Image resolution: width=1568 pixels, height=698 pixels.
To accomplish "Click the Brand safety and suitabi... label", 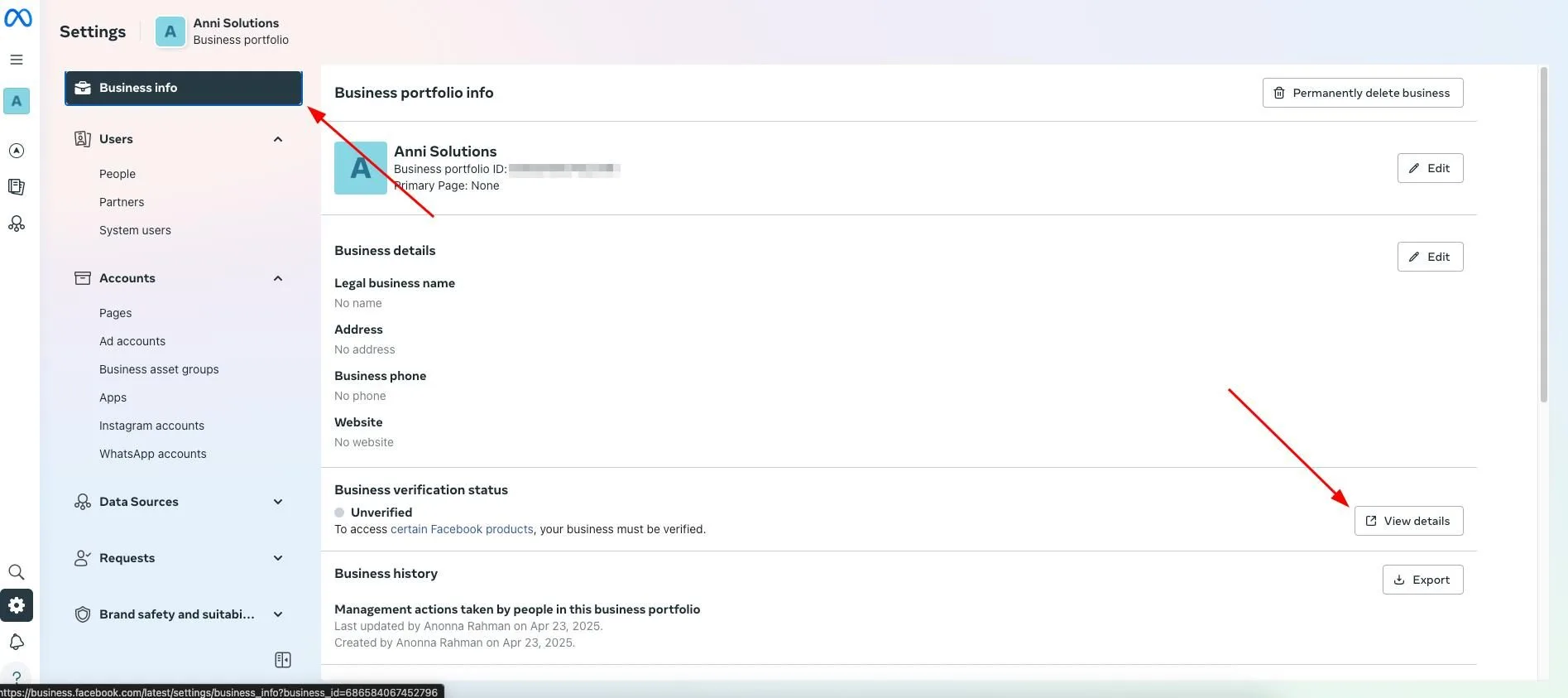I will pos(177,614).
